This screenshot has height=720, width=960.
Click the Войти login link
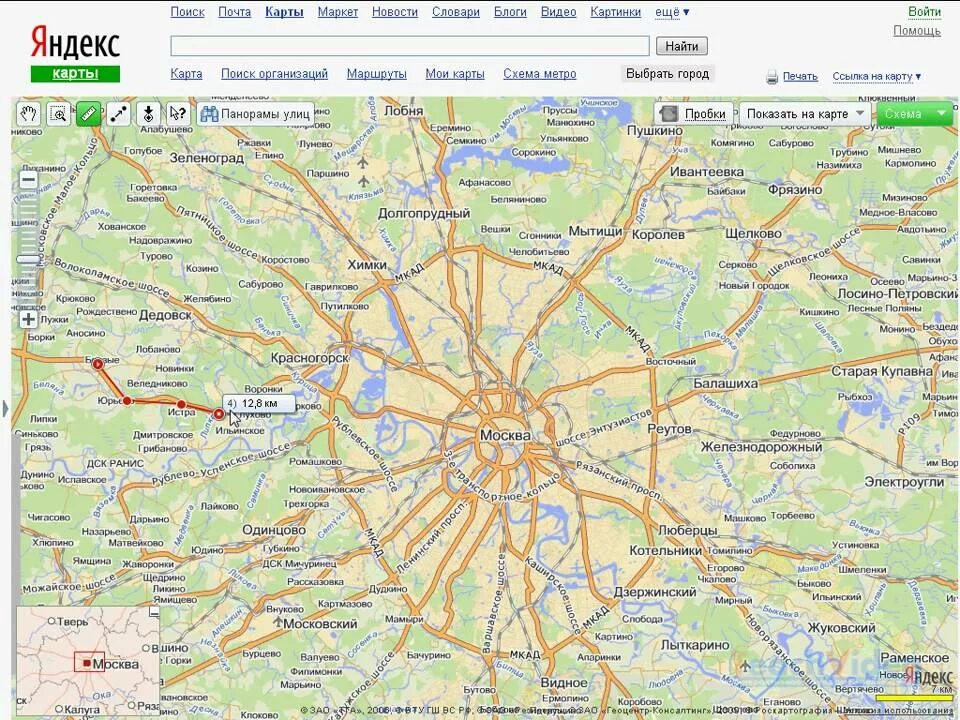pyautogui.click(x=924, y=12)
